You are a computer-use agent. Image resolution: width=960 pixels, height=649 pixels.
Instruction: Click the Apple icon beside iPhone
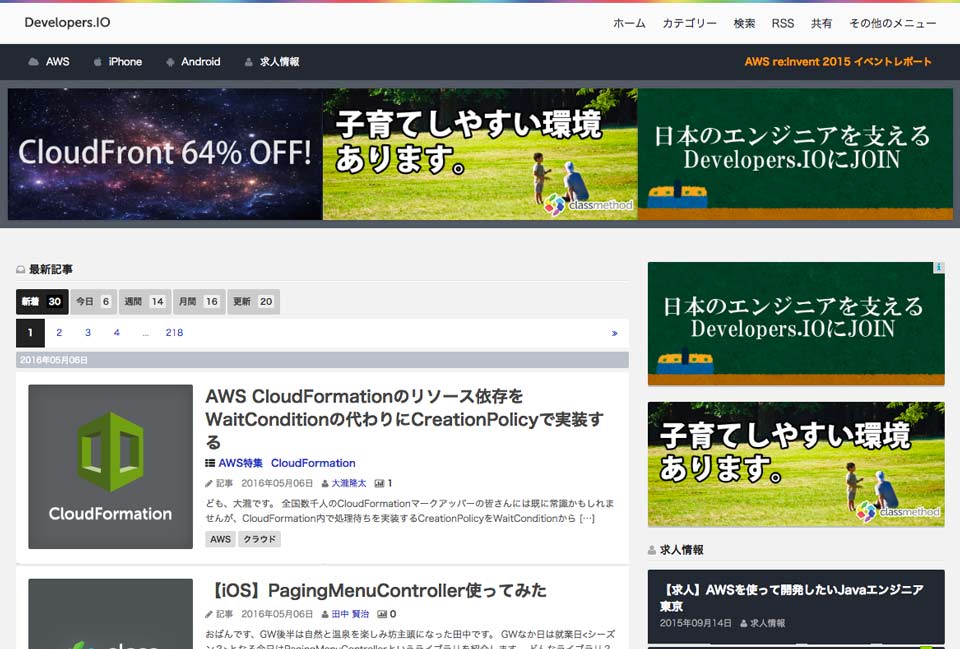pyautogui.click(x=97, y=62)
